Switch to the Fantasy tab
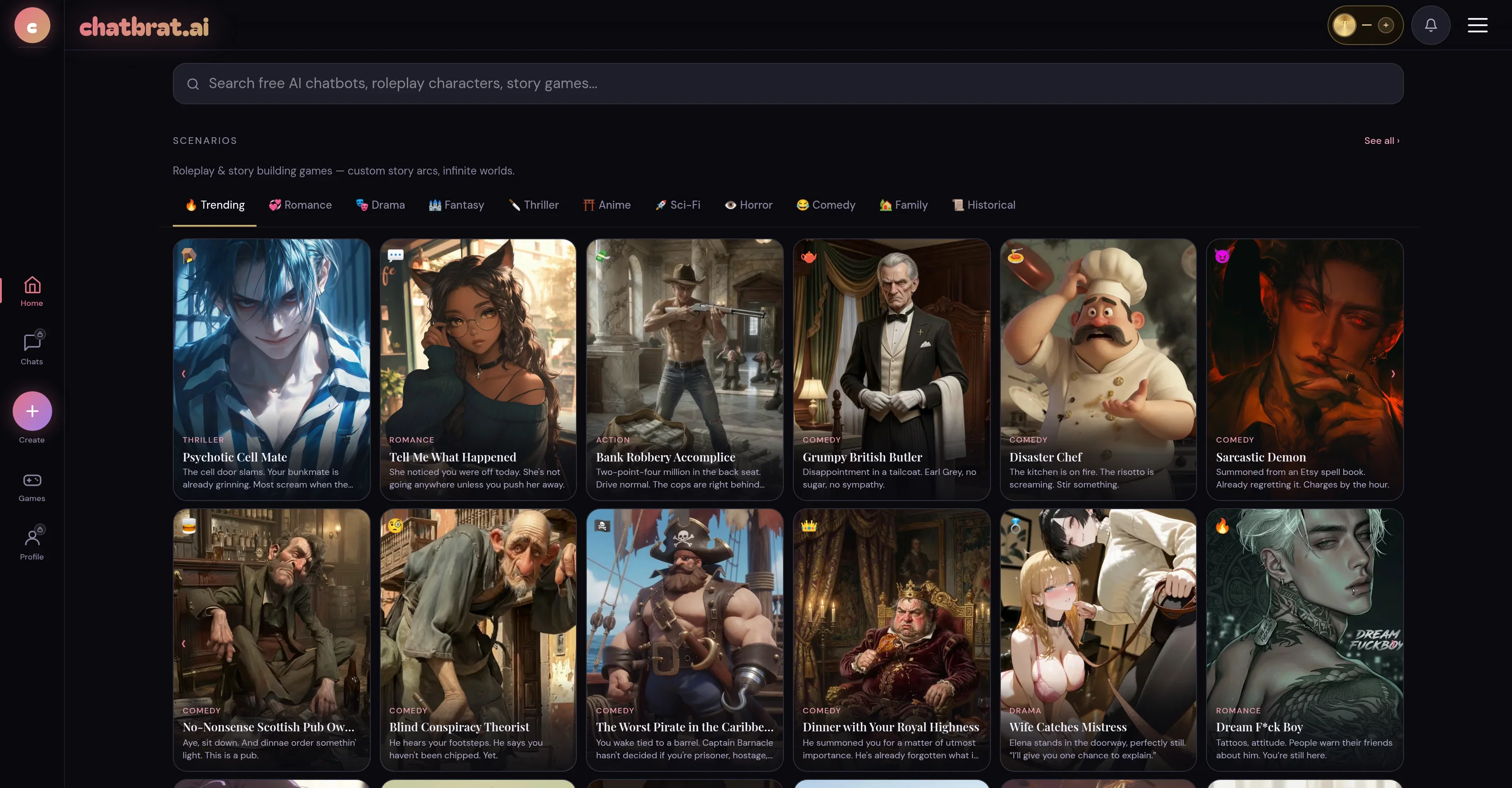 pos(456,205)
